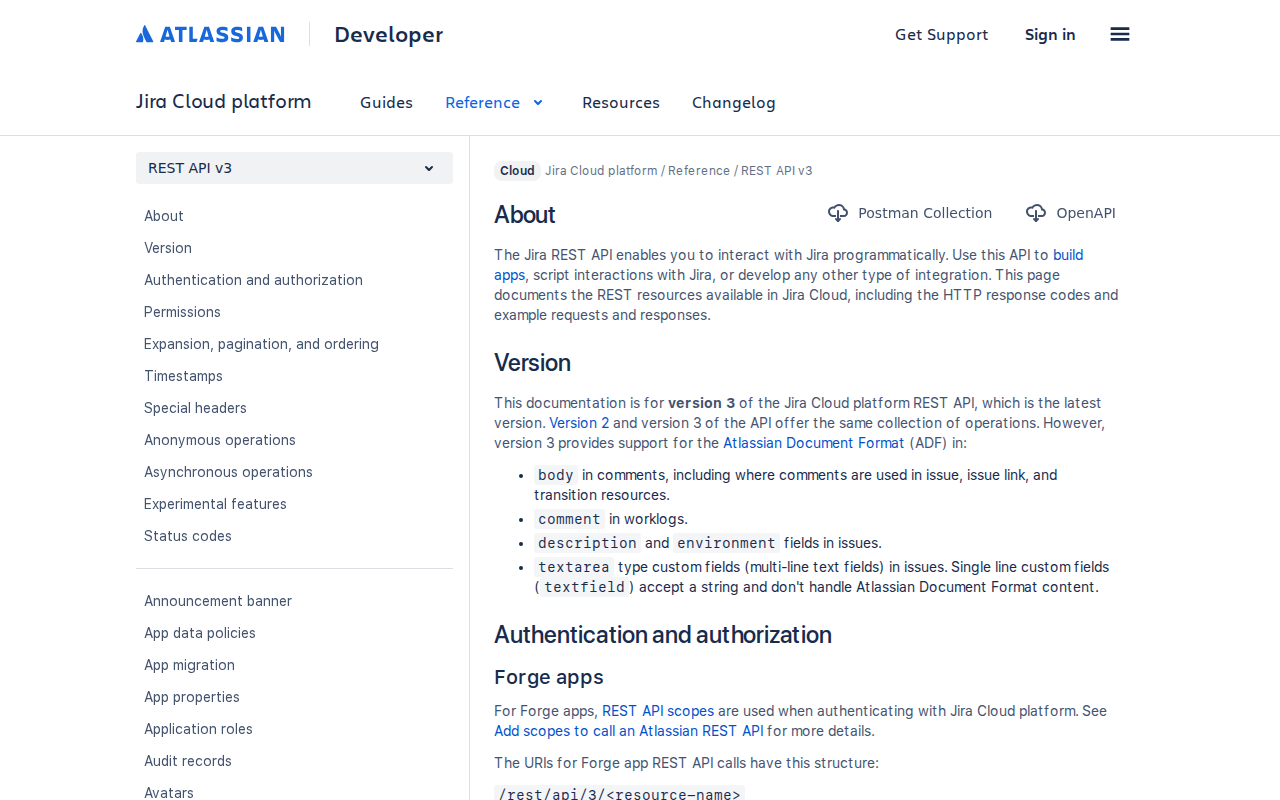Open the hamburger menu icon
Screen dimensions: 1280x800
(1120, 34)
